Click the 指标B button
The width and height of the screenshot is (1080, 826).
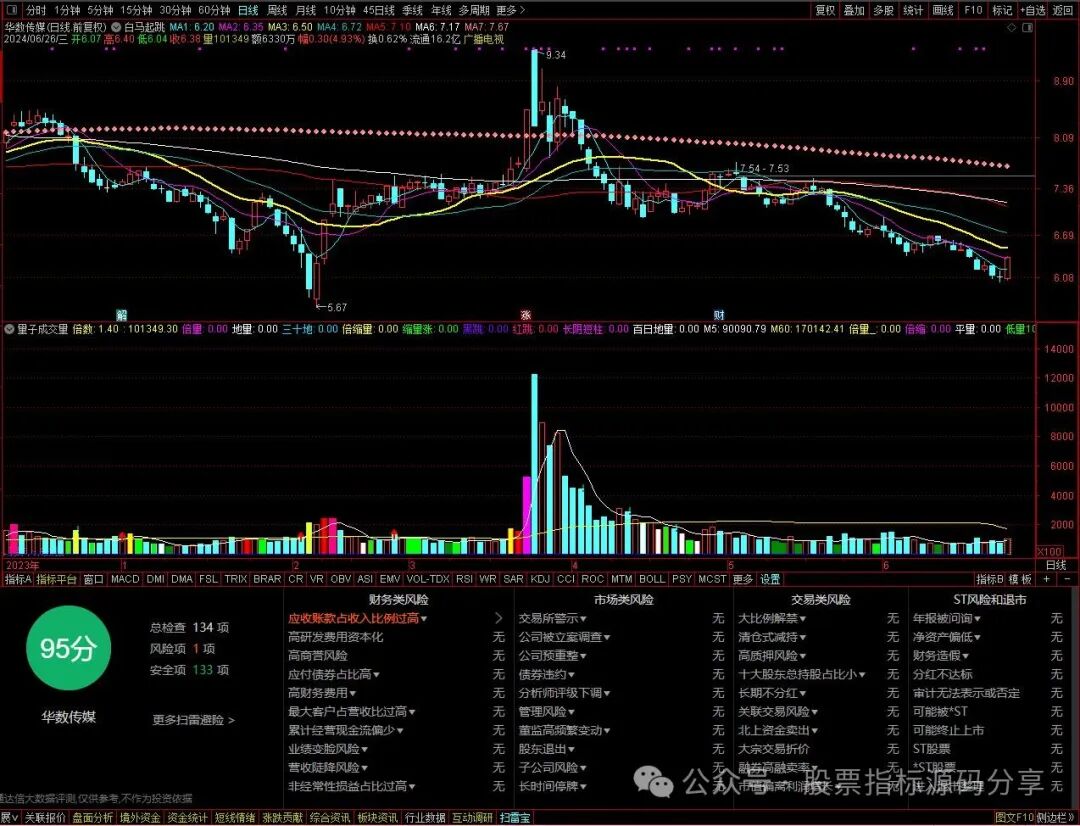click(x=990, y=579)
